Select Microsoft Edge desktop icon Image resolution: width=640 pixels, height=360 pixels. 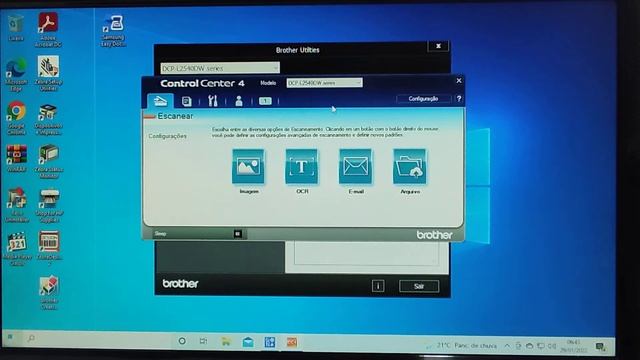16,74
